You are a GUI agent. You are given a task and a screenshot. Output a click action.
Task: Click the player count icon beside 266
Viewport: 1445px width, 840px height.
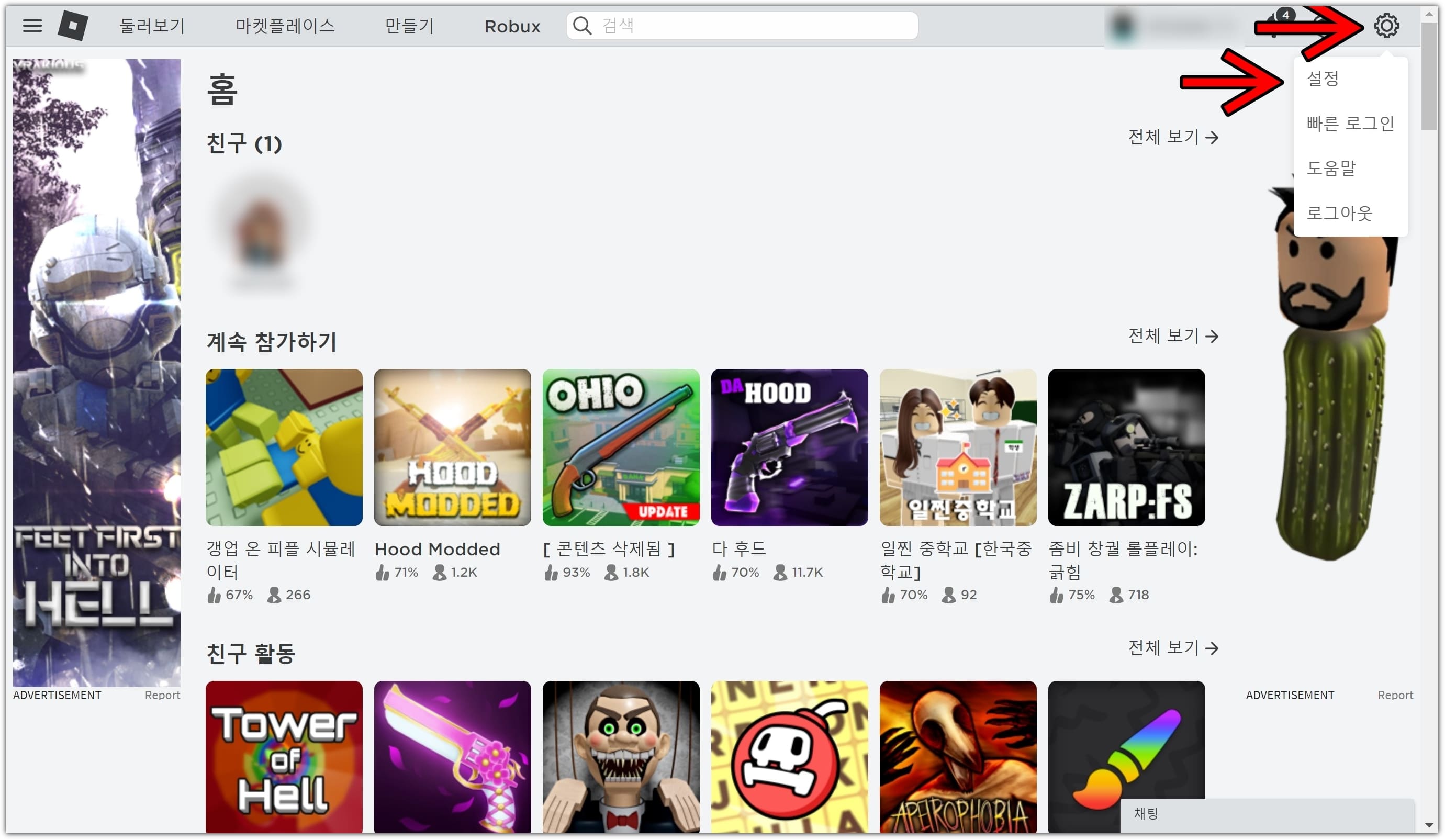274,595
